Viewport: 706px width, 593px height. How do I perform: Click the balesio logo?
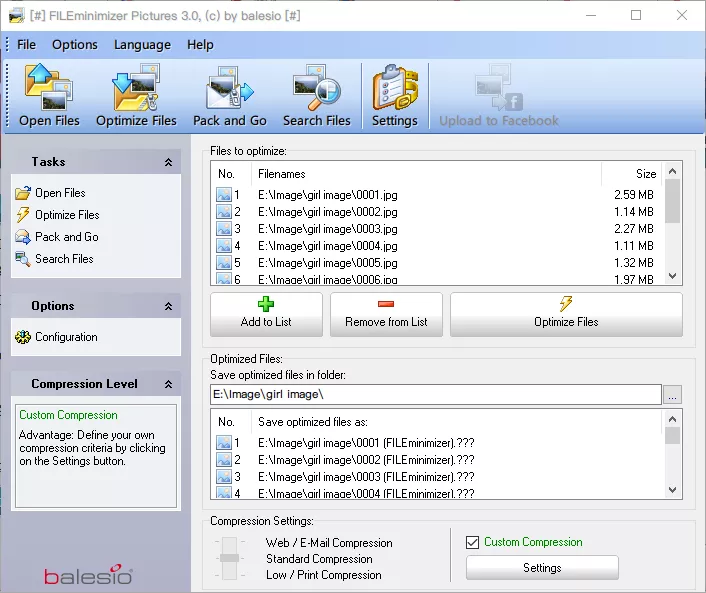click(x=88, y=575)
